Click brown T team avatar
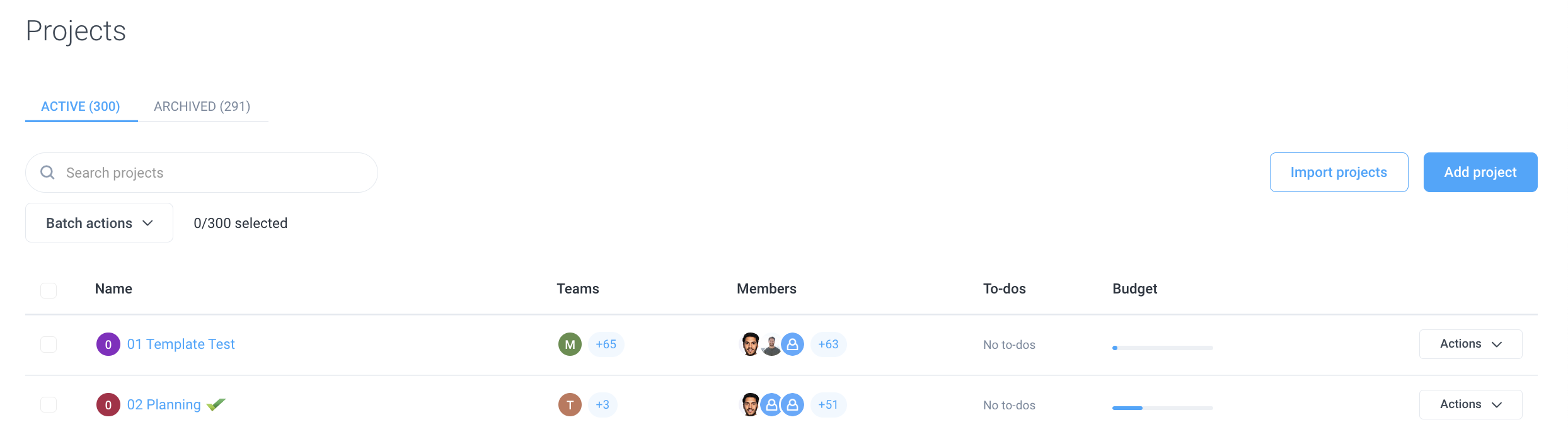 (x=570, y=405)
